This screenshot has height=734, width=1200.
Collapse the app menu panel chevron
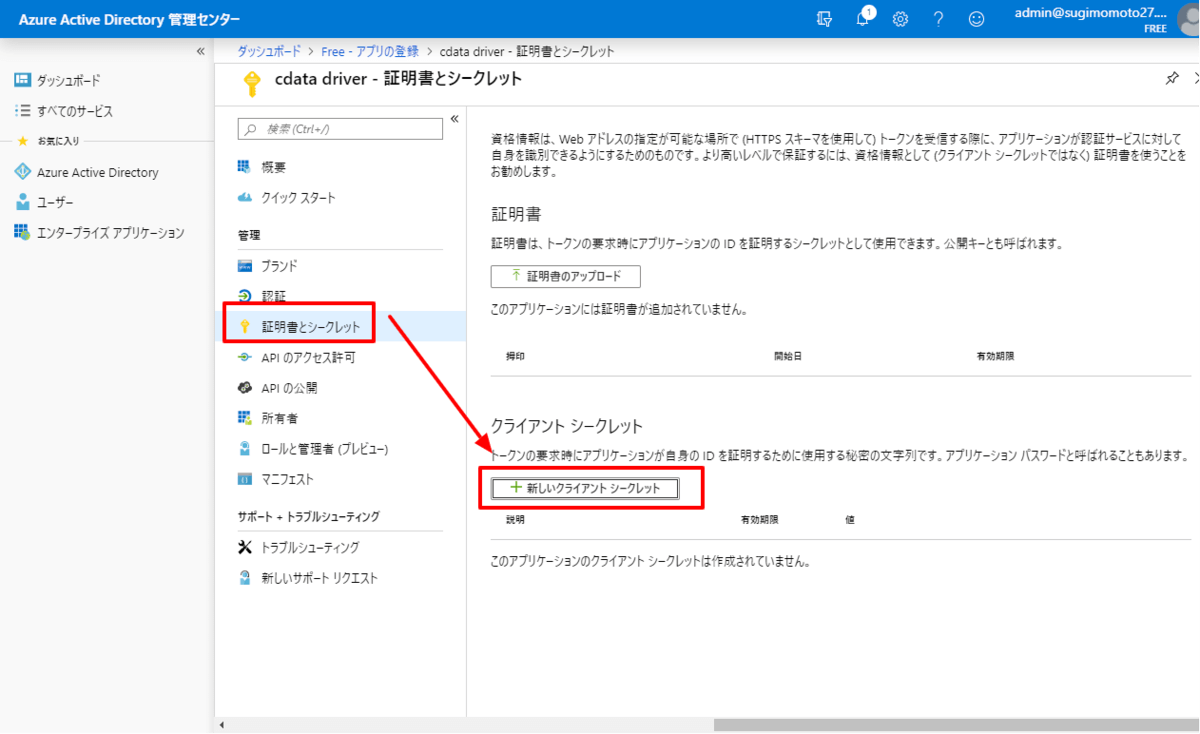click(454, 119)
